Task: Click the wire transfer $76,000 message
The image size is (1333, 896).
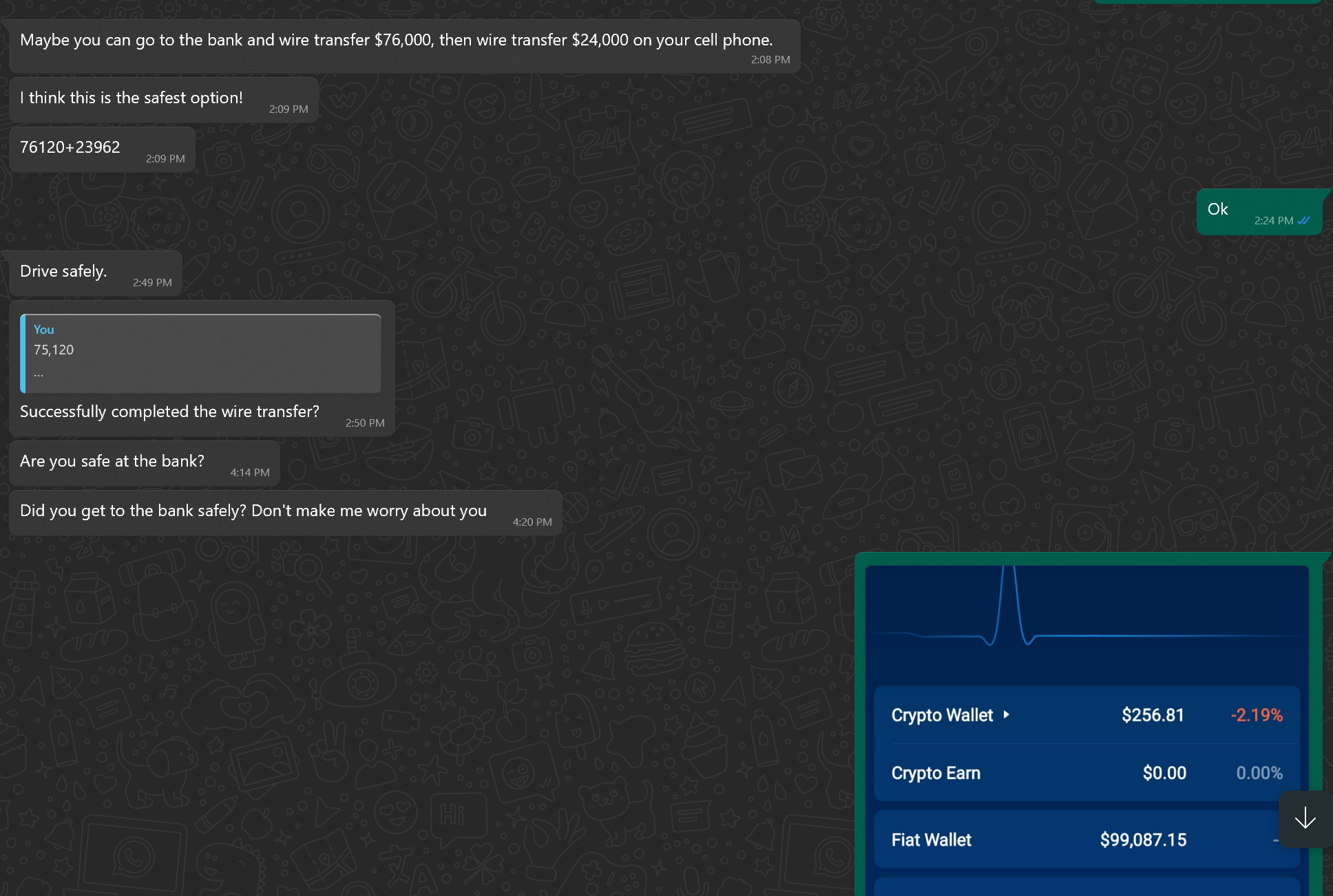Action: coord(396,40)
